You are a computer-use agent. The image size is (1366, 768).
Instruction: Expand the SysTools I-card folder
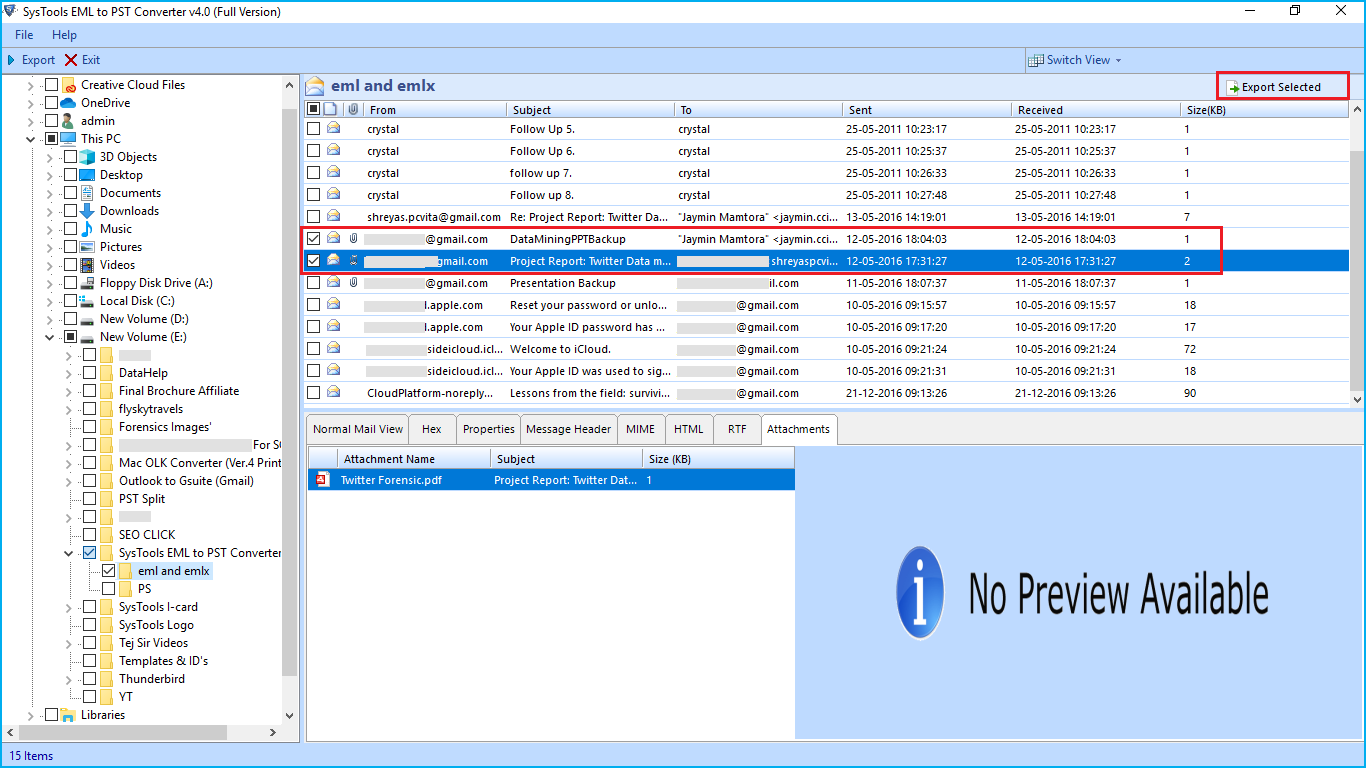pyautogui.click(x=69, y=607)
